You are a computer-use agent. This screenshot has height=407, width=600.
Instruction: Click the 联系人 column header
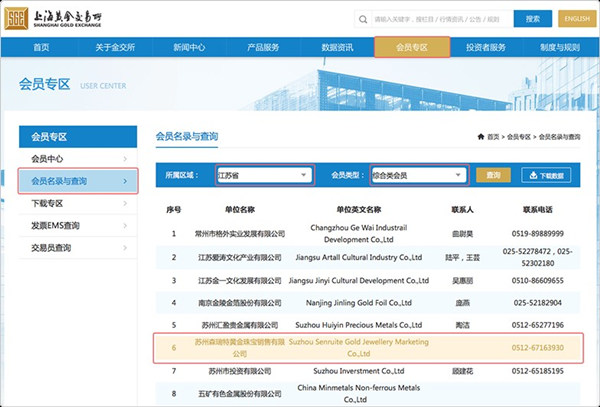pyautogui.click(x=463, y=210)
